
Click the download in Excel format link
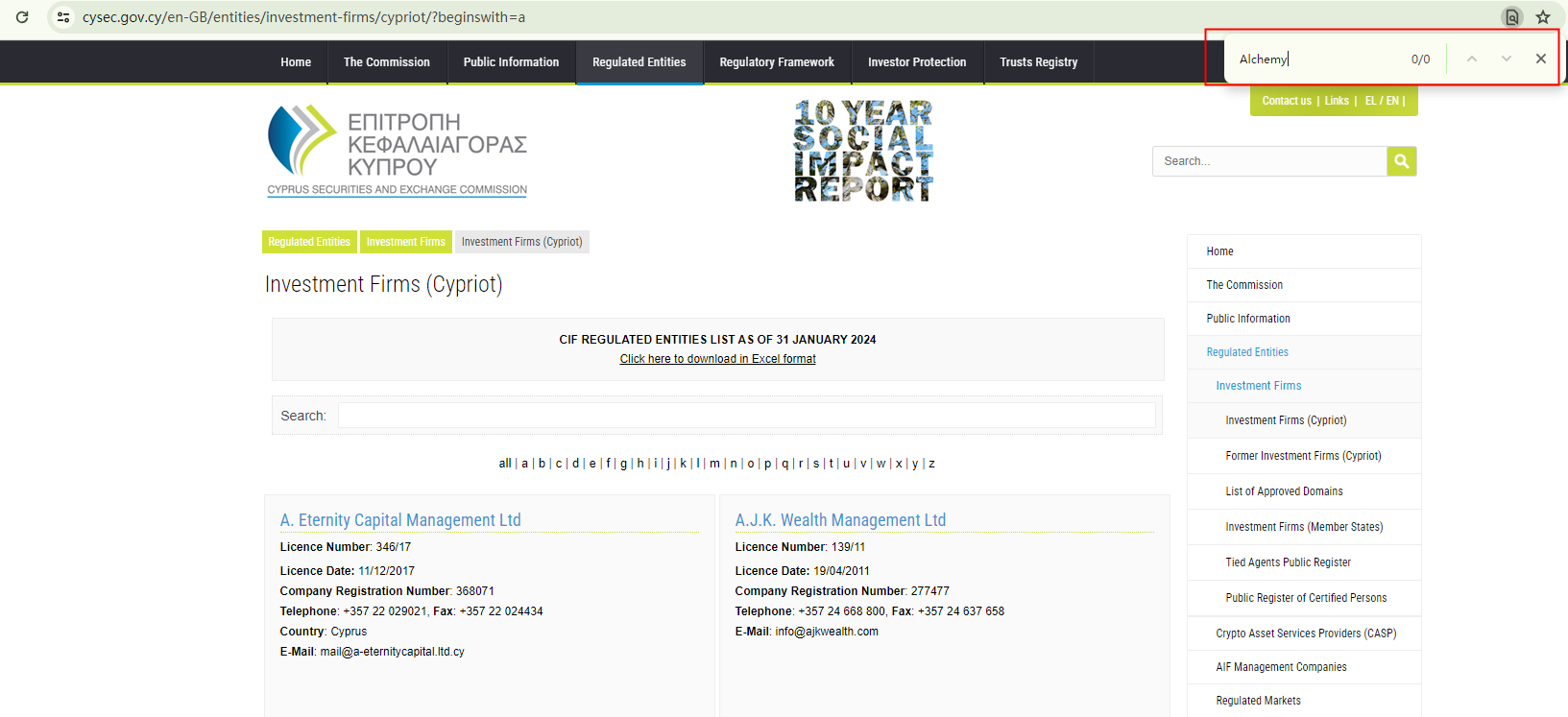pyautogui.click(x=717, y=359)
